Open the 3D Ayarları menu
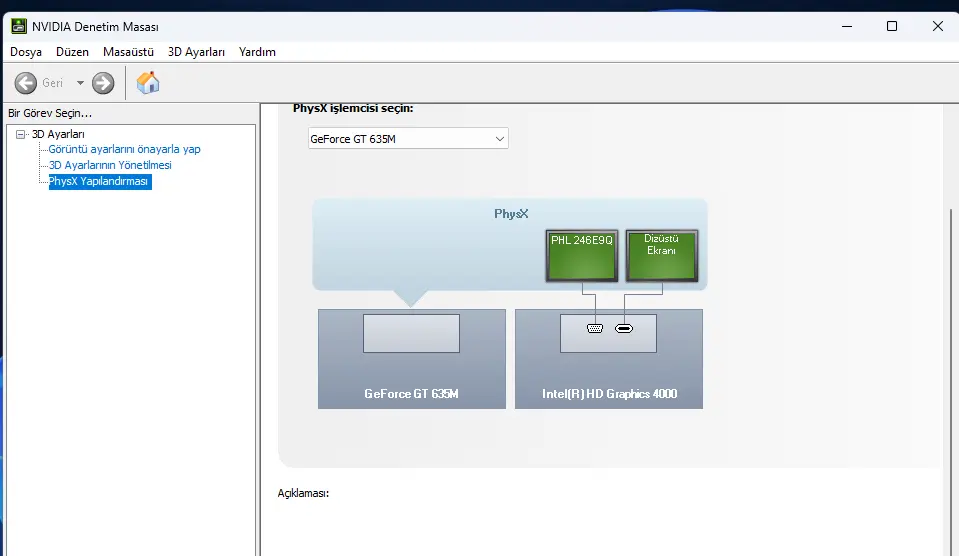This screenshot has height=556, width=959. coord(196,52)
